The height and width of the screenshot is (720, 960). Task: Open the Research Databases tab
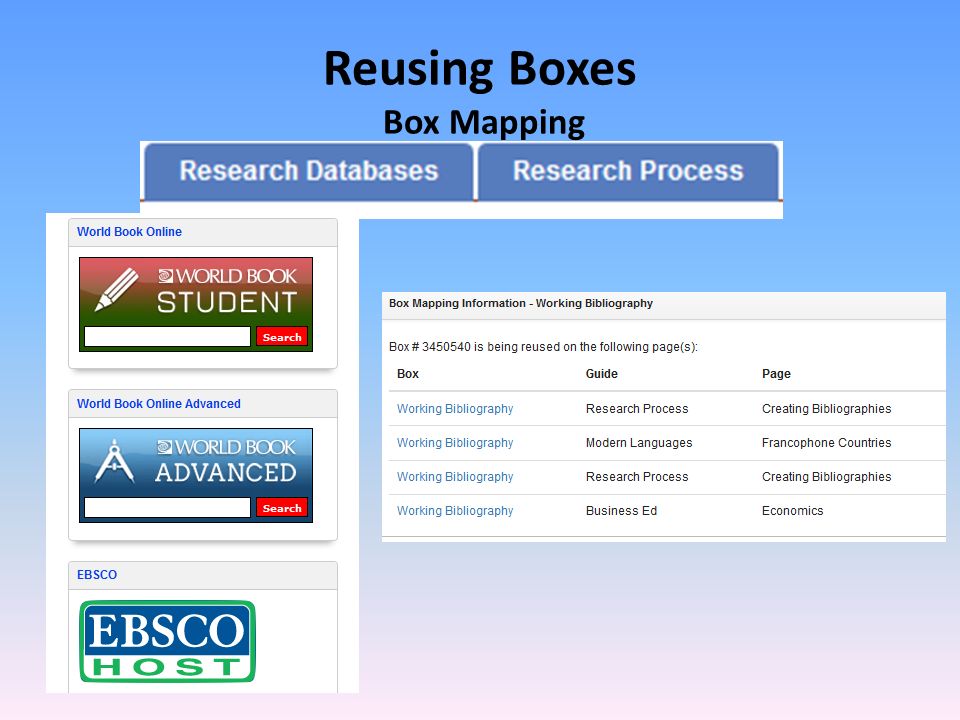coord(309,171)
